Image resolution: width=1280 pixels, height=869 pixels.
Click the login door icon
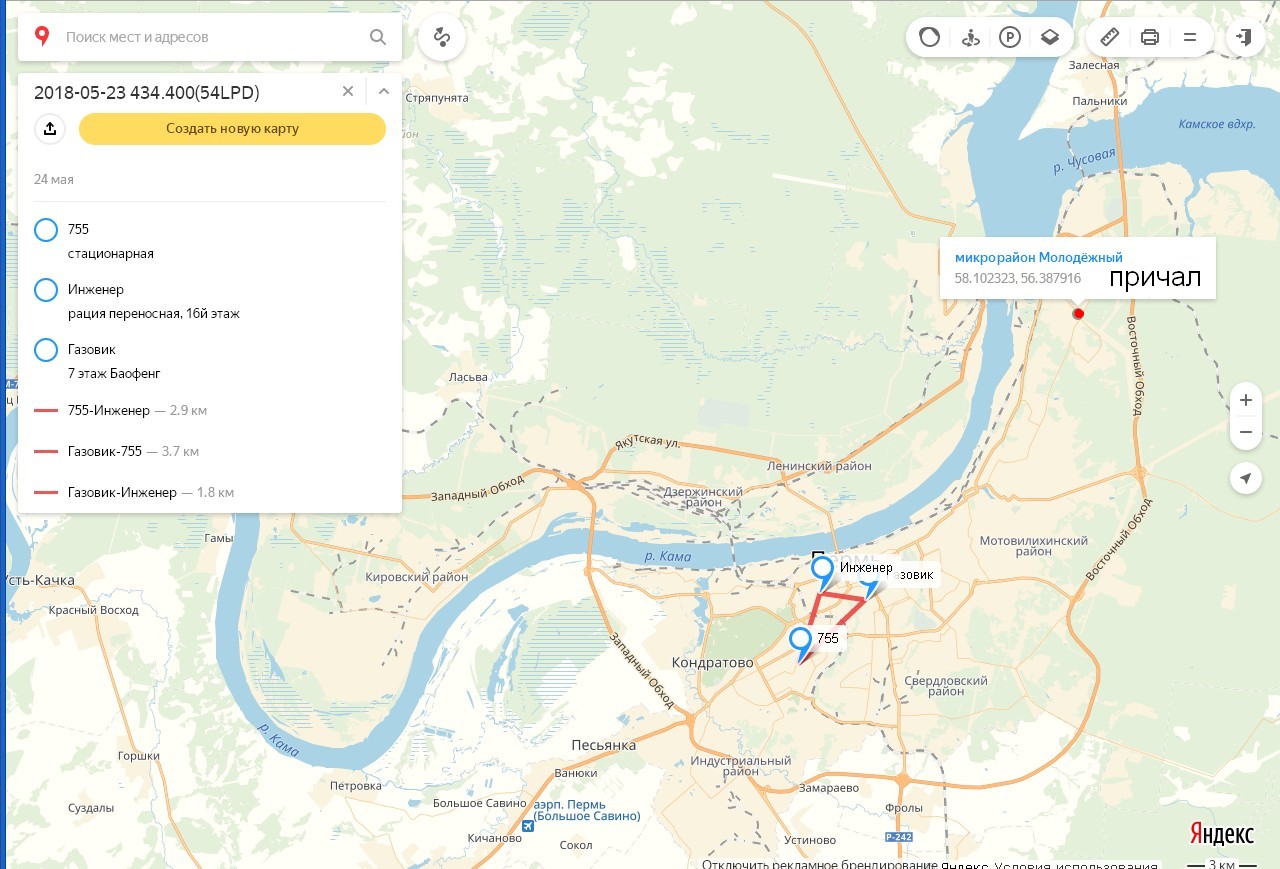tap(1244, 38)
